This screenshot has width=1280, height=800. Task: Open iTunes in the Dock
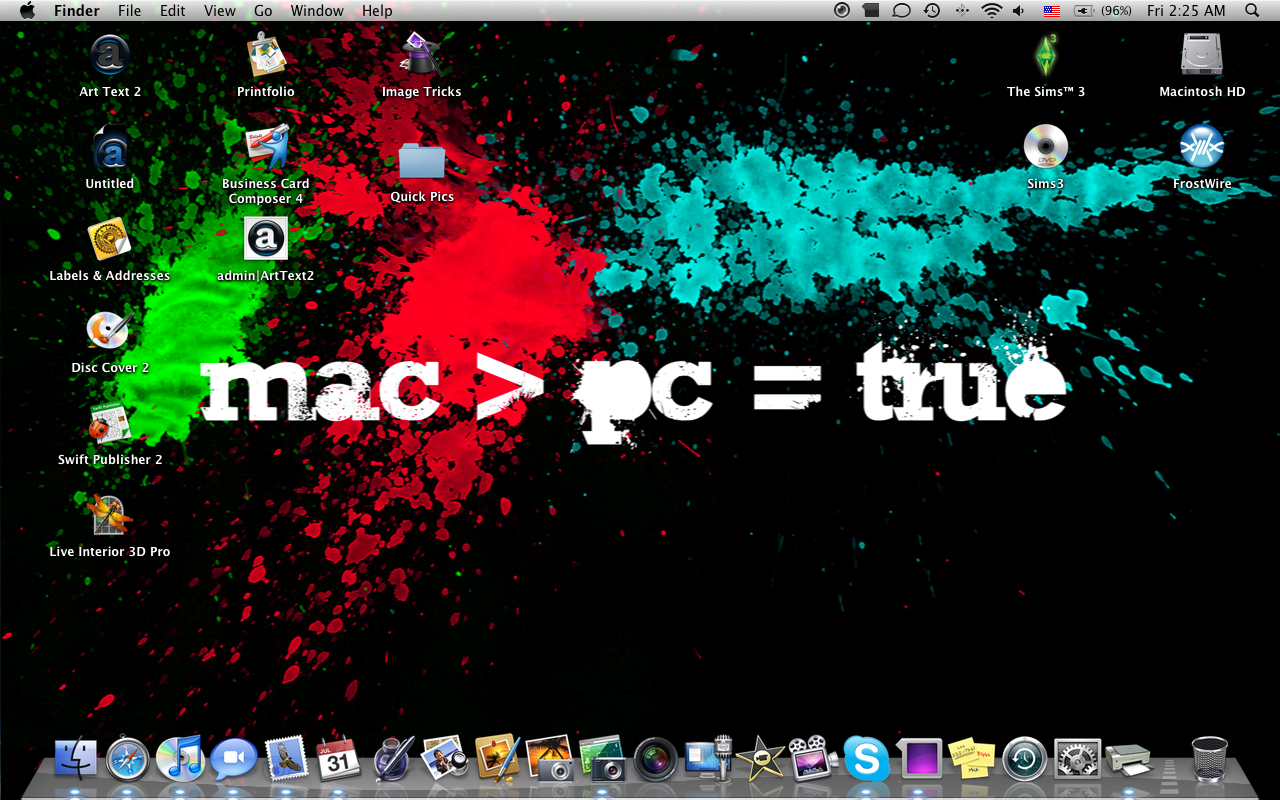click(181, 758)
